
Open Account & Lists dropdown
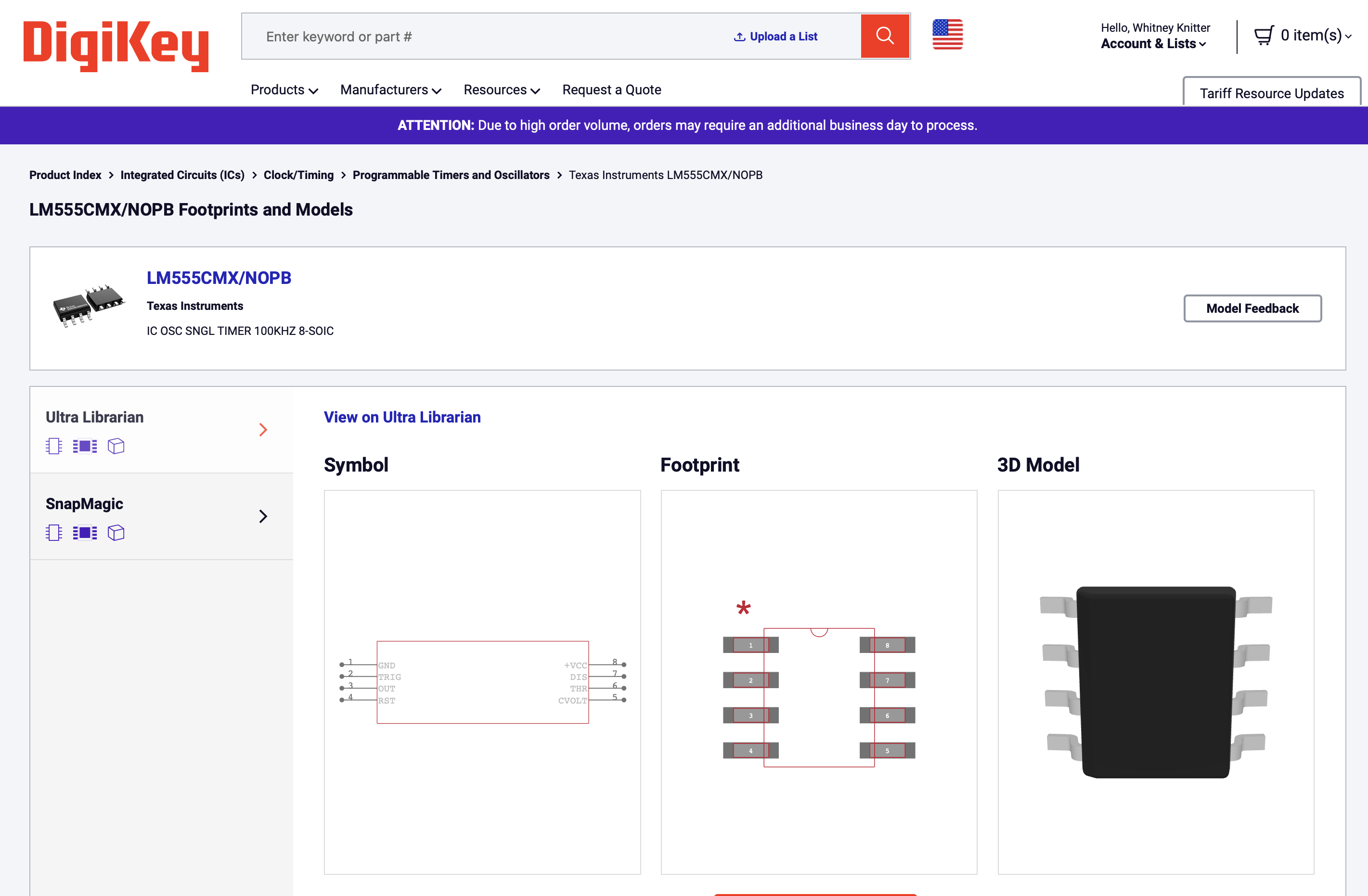point(1153,44)
